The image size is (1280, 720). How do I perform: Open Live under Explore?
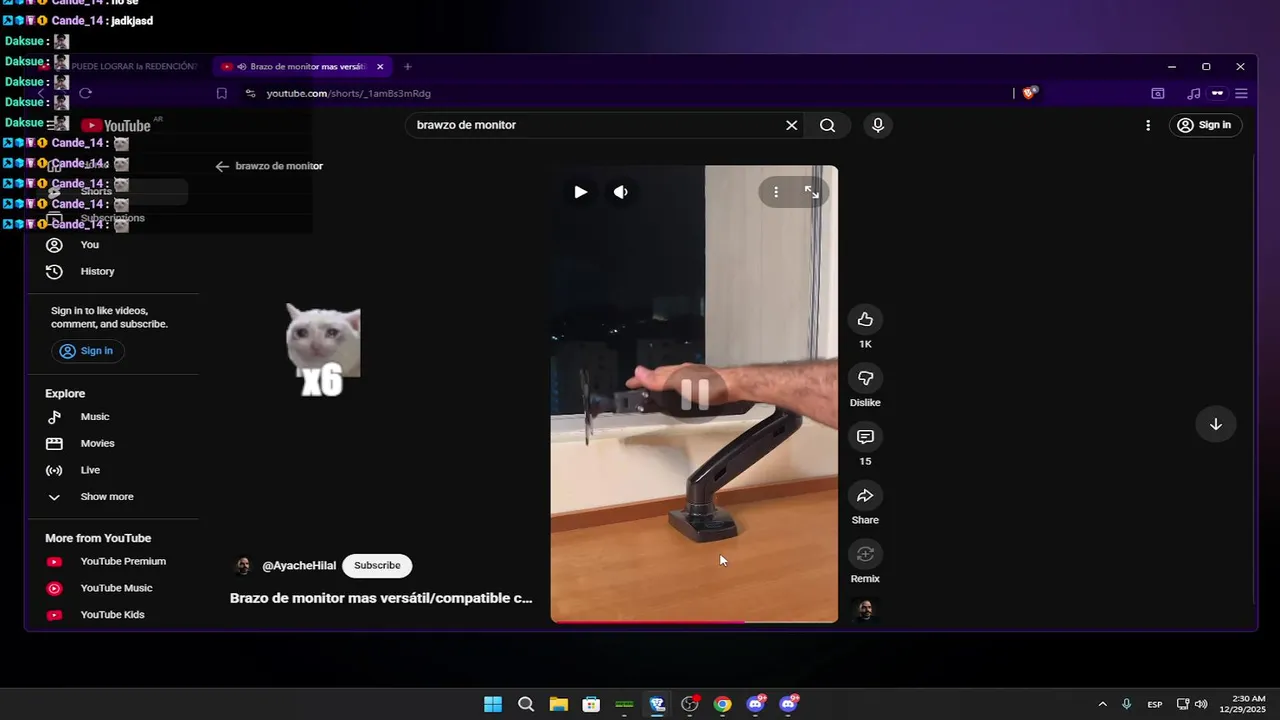pyautogui.click(x=90, y=470)
